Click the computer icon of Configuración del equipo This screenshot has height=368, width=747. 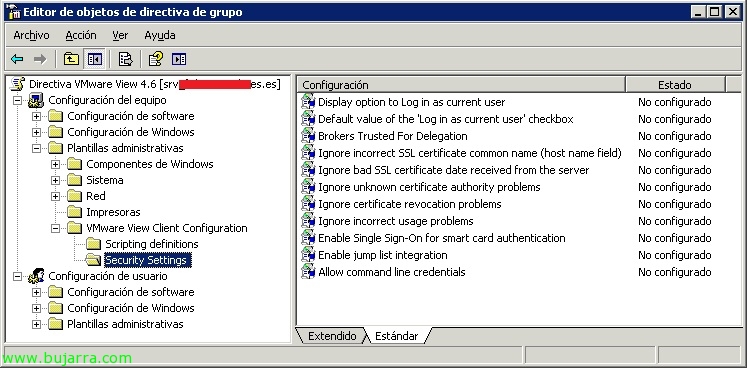click(x=36, y=101)
